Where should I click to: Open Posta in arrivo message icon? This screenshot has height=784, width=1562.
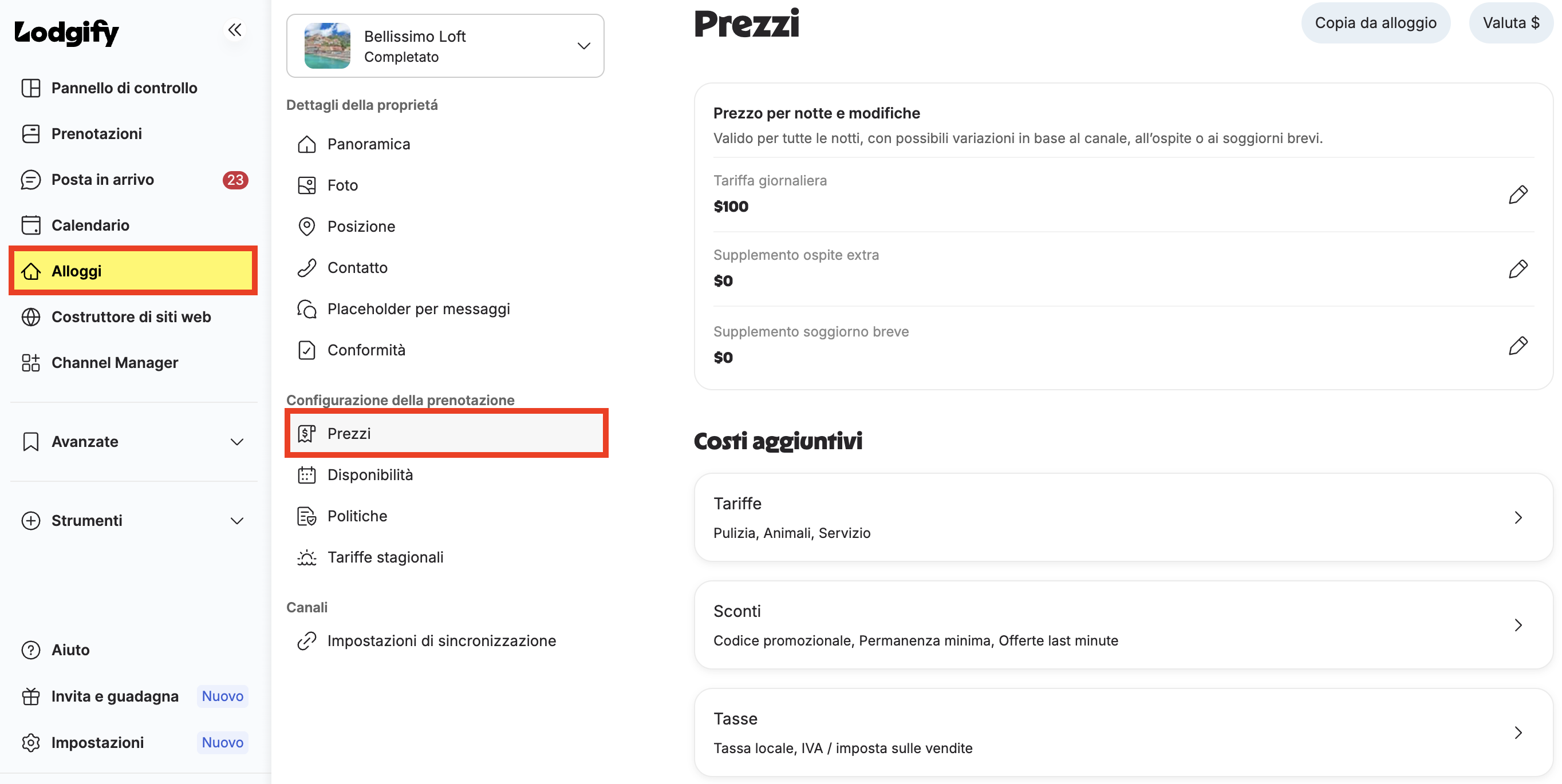tap(31, 179)
